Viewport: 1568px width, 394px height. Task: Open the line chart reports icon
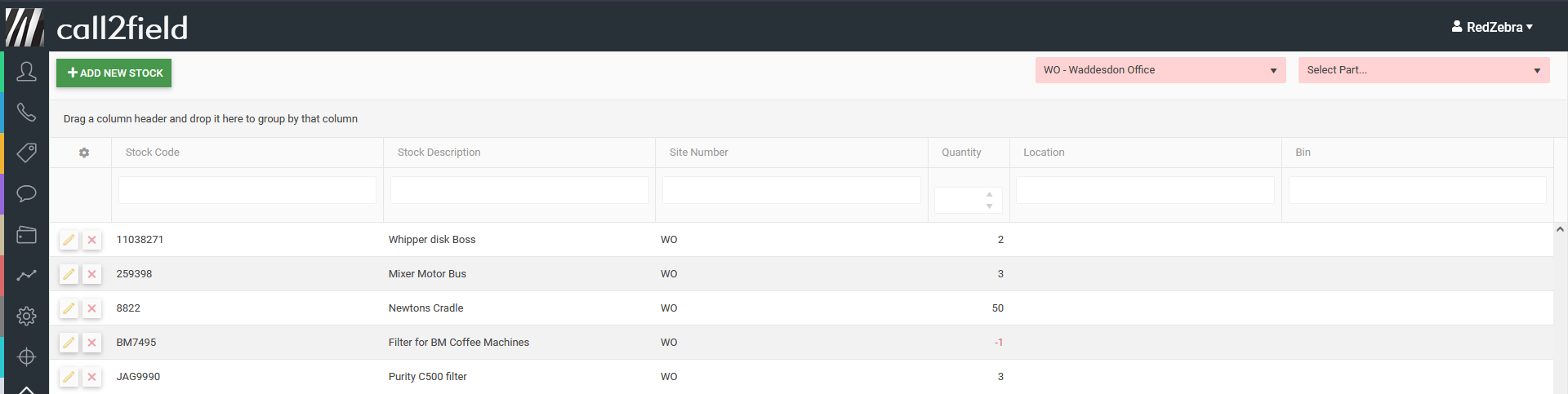(26, 276)
